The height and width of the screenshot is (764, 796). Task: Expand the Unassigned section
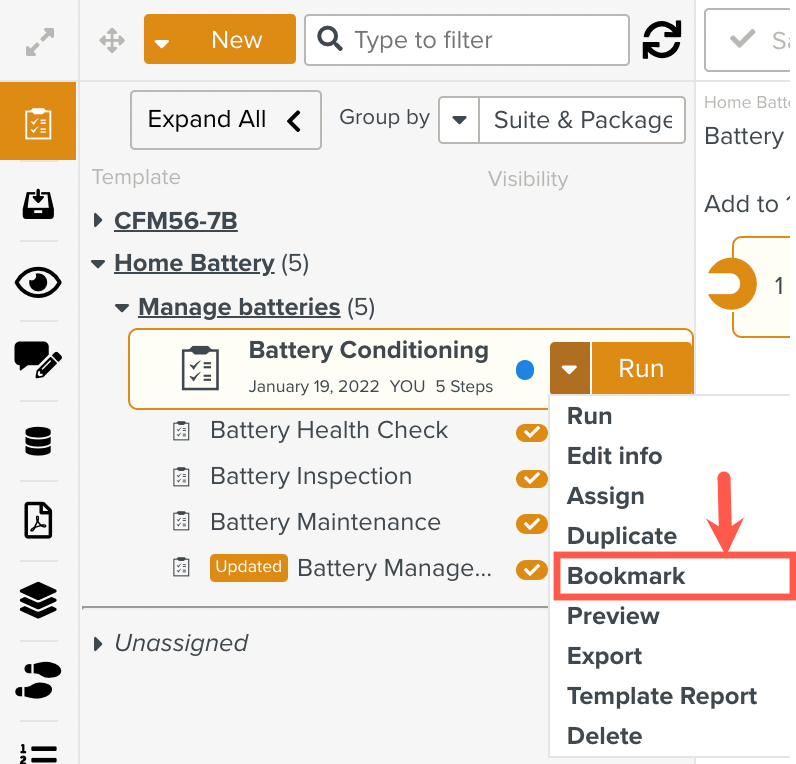tap(98, 644)
